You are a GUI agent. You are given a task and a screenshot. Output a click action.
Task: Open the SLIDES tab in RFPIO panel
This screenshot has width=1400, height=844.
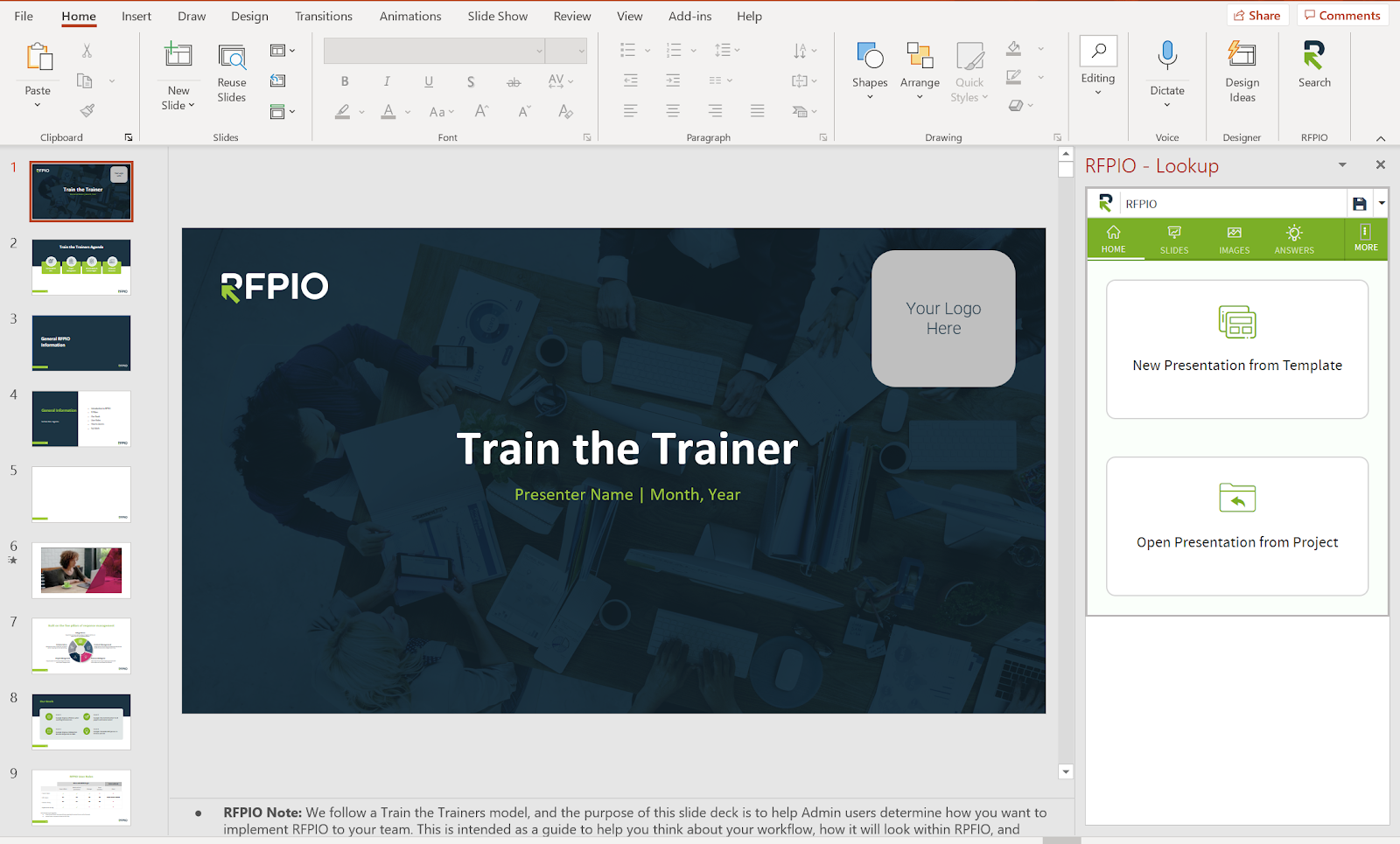pyautogui.click(x=1174, y=239)
